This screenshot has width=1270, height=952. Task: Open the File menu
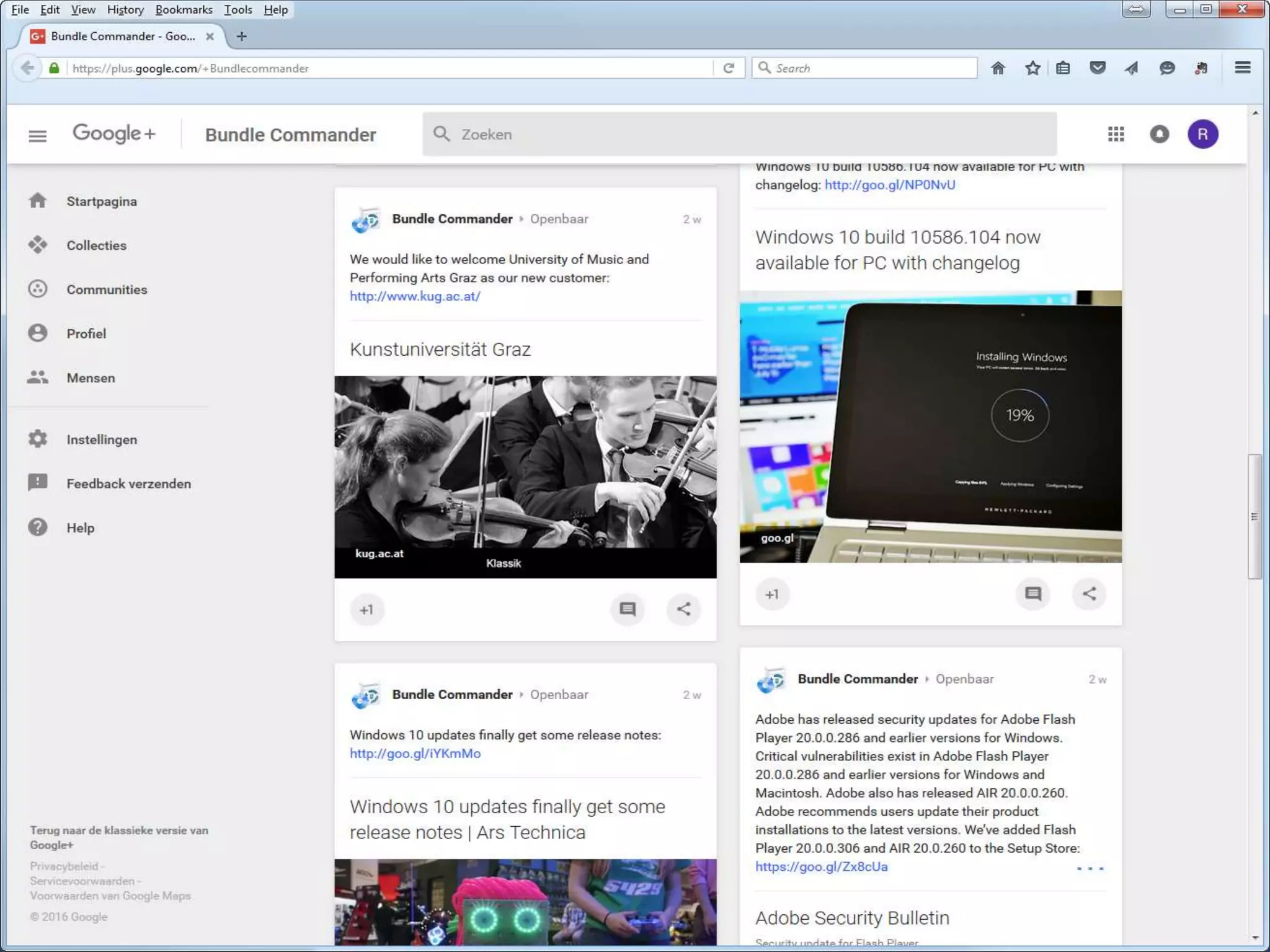coord(20,9)
